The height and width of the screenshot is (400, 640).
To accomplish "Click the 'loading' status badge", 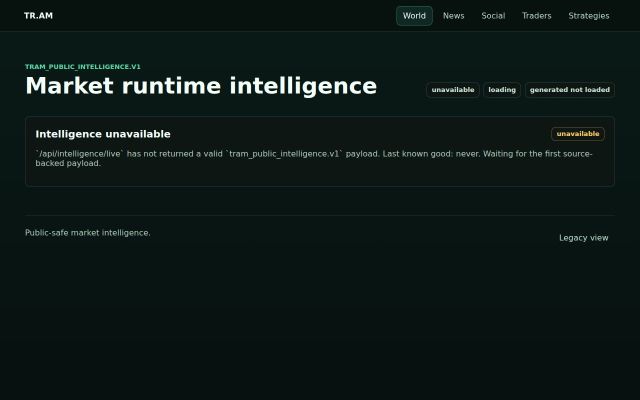I will point(502,90).
